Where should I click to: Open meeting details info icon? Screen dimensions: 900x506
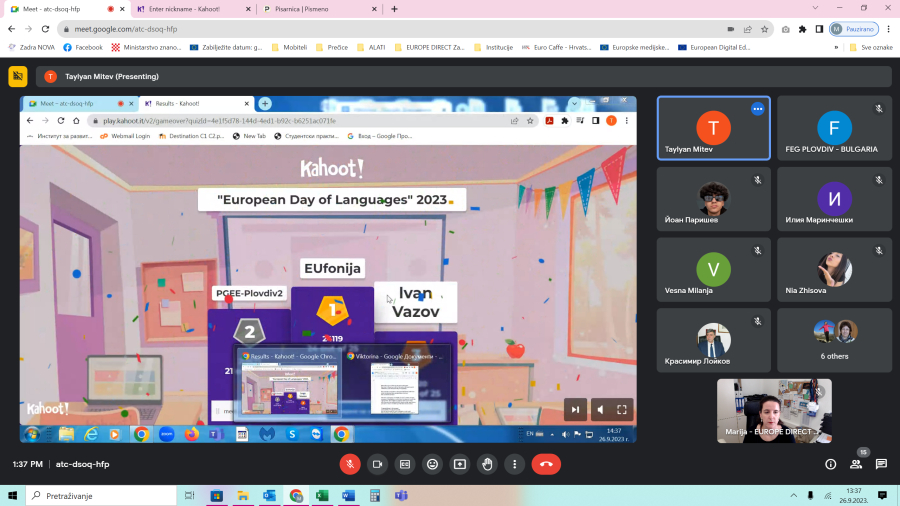(x=831, y=464)
